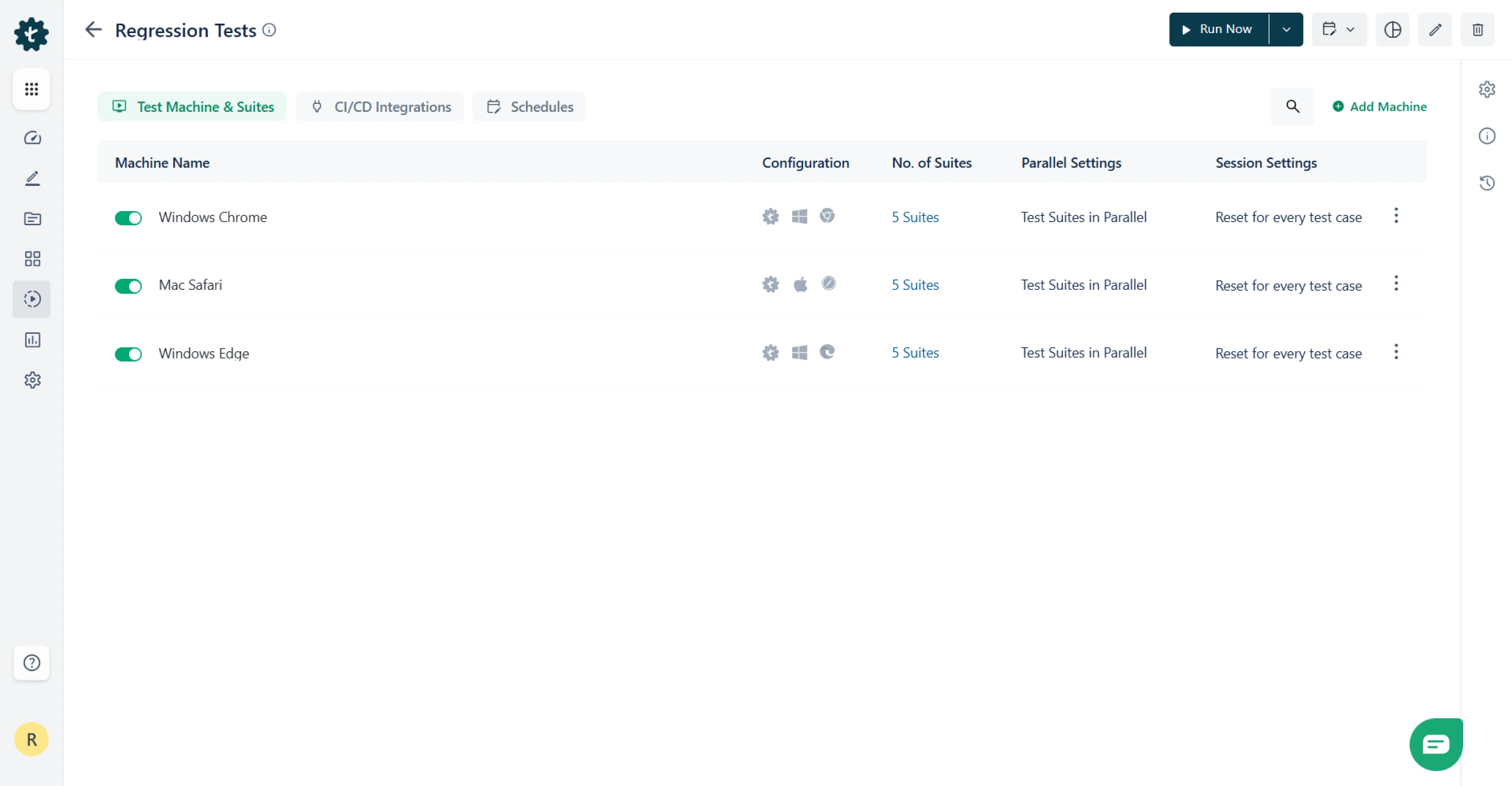Switch to CI/CD Integrations tab
This screenshot has height=786, width=1512.
pyautogui.click(x=380, y=107)
